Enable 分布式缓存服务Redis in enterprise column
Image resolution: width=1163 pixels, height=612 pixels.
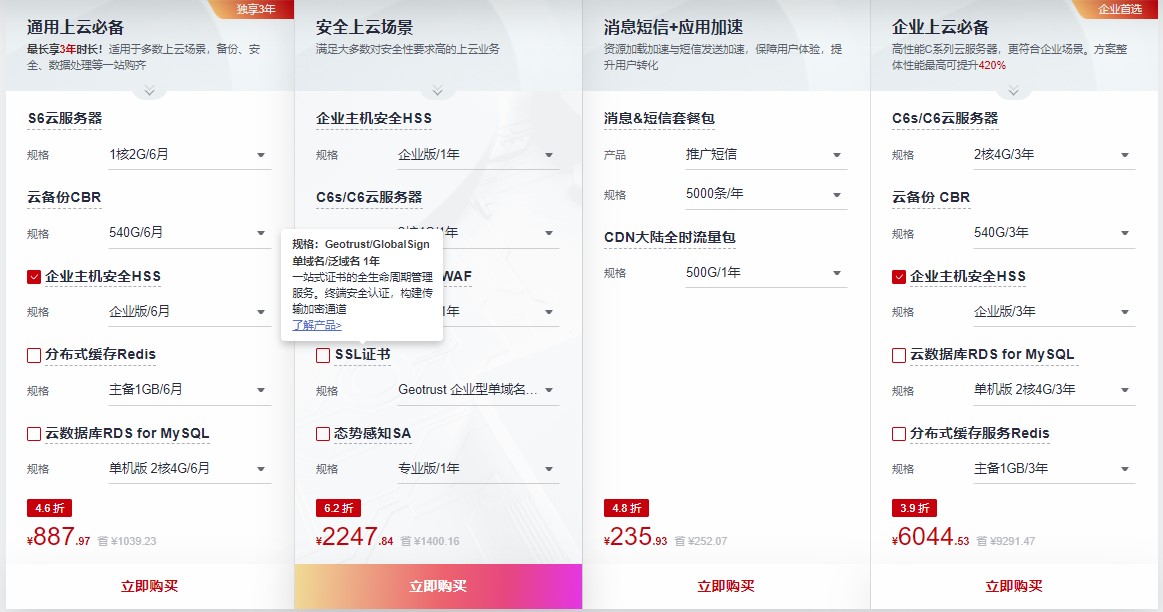898,434
